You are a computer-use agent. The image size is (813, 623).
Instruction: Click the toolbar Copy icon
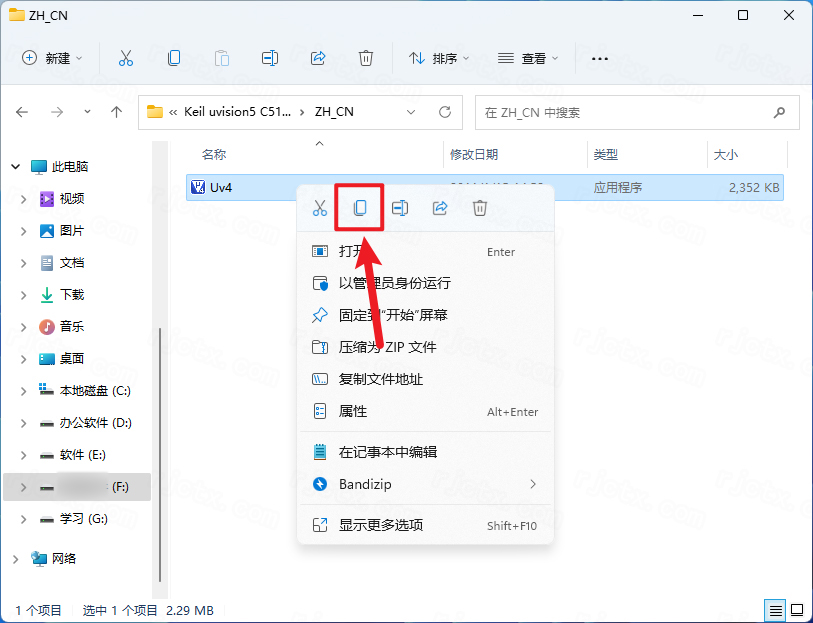174,58
